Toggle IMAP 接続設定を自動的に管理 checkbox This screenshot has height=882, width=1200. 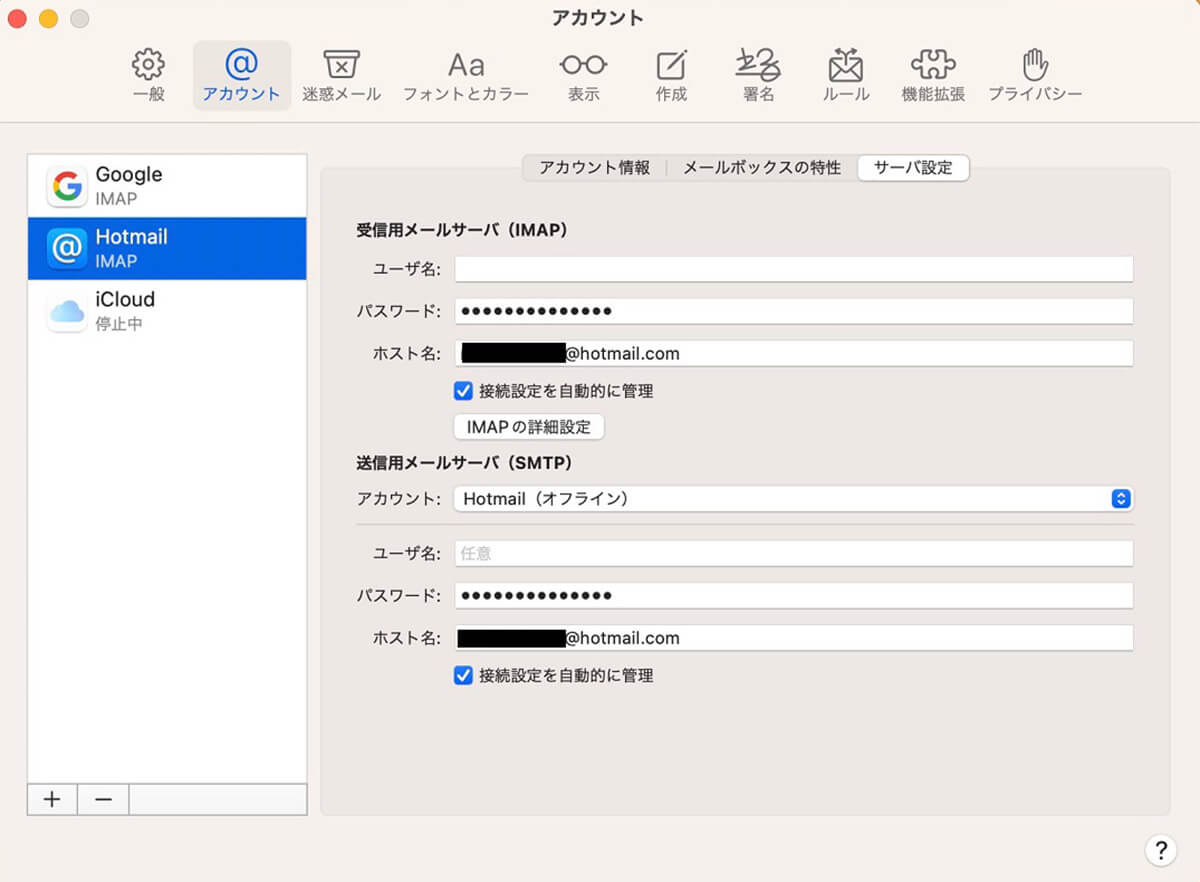(463, 391)
